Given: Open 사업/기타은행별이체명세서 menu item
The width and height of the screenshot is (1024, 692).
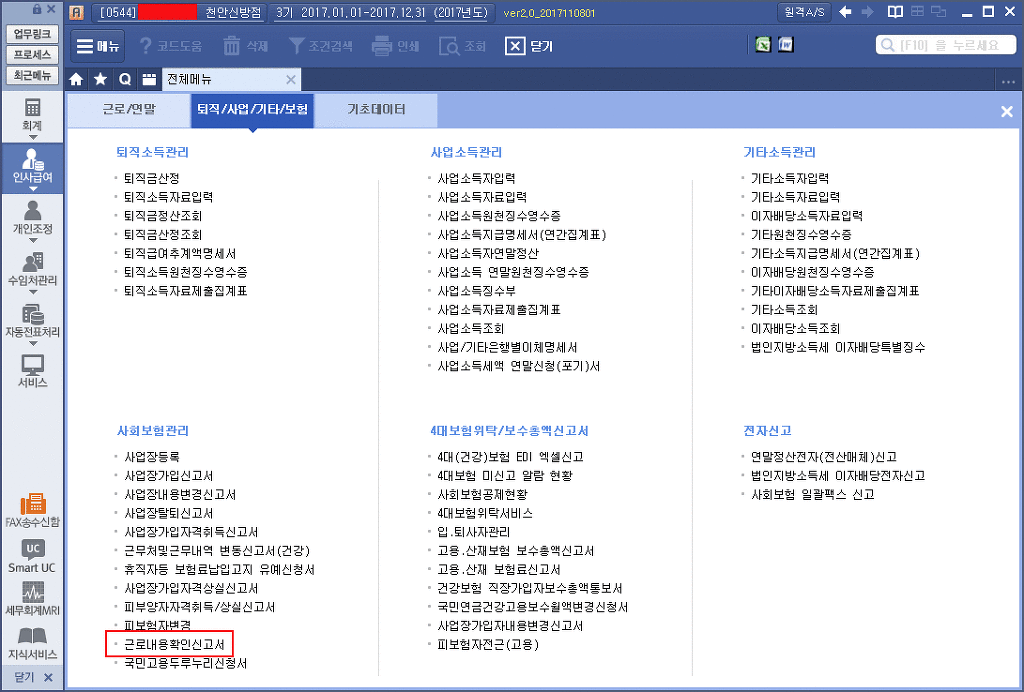Looking at the screenshot, I should [x=507, y=347].
